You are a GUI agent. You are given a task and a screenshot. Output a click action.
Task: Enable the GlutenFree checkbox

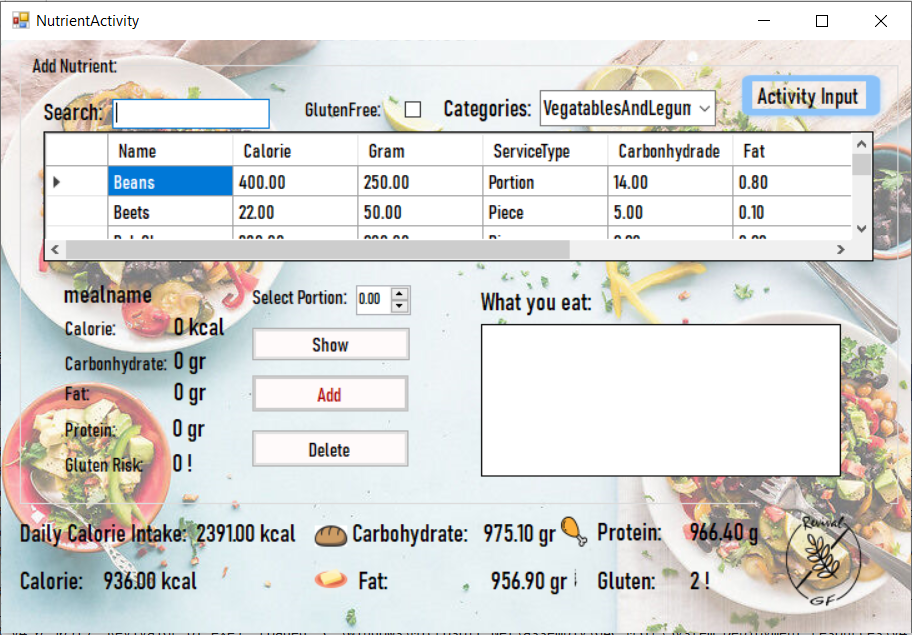tap(413, 108)
